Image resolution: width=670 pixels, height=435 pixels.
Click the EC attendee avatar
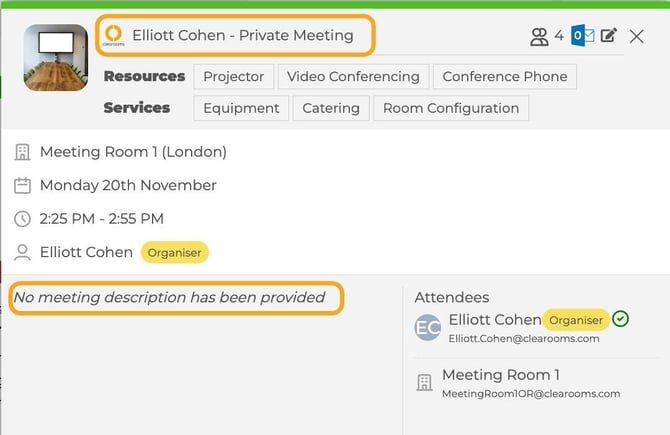pos(428,327)
